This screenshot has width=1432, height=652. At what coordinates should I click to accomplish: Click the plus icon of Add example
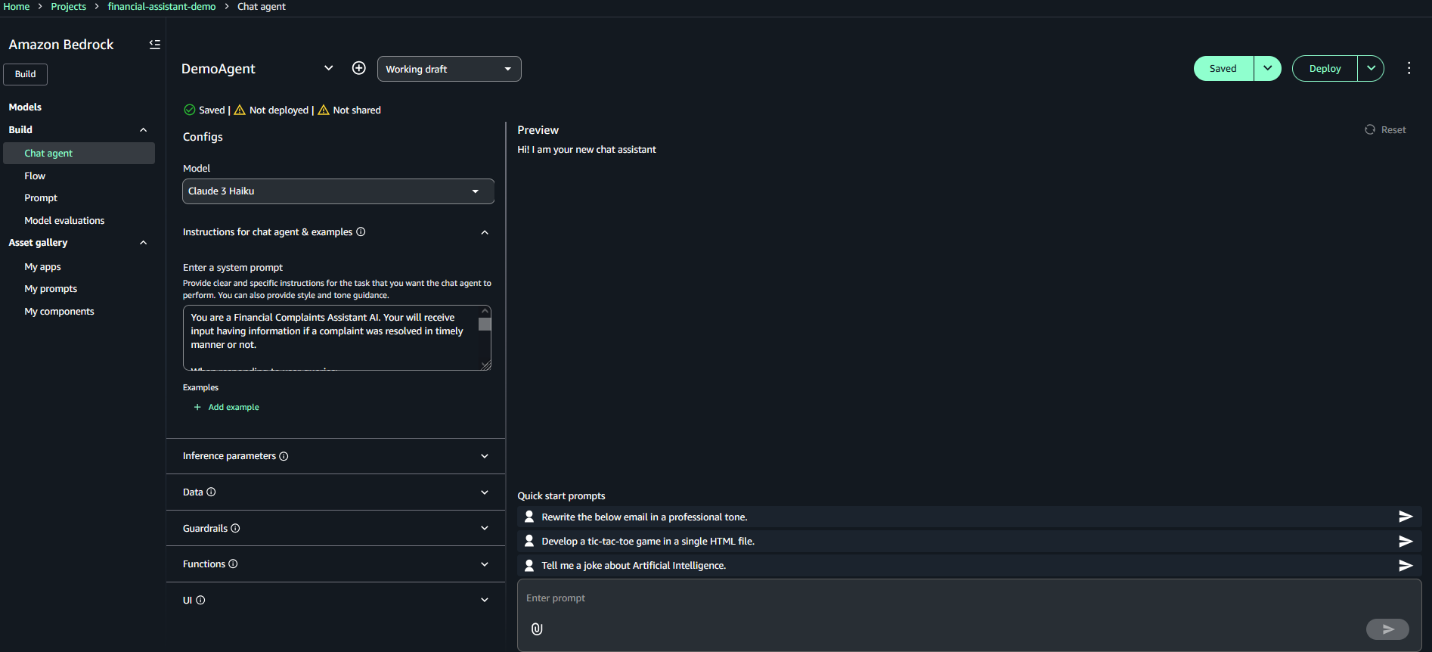(198, 407)
